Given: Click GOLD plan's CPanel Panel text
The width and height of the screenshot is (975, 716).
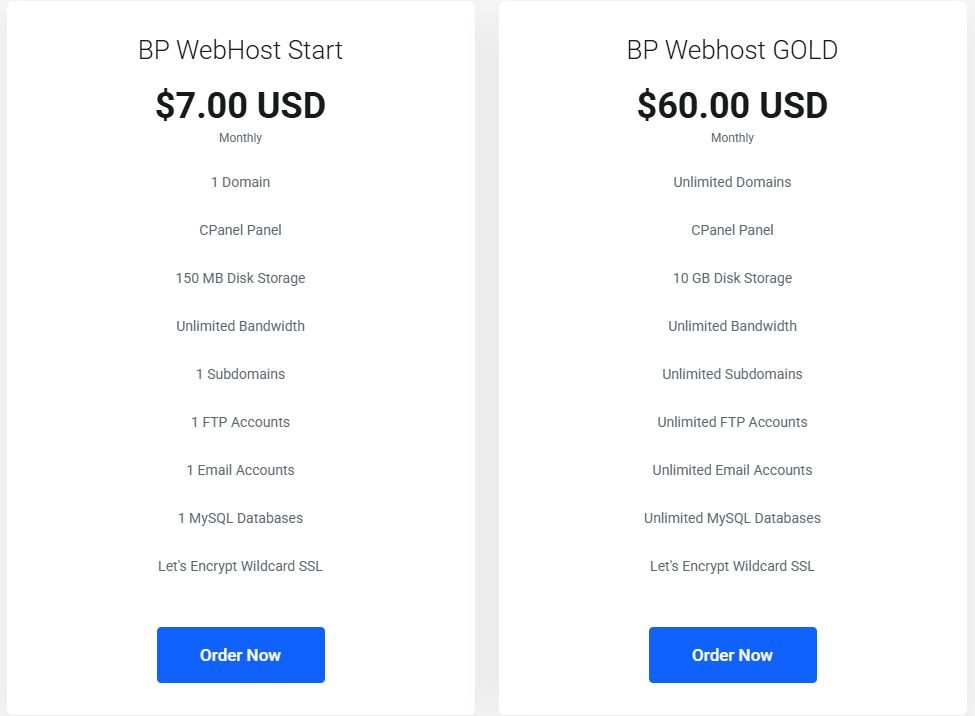Looking at the screenshot, I should pos(732,230).
